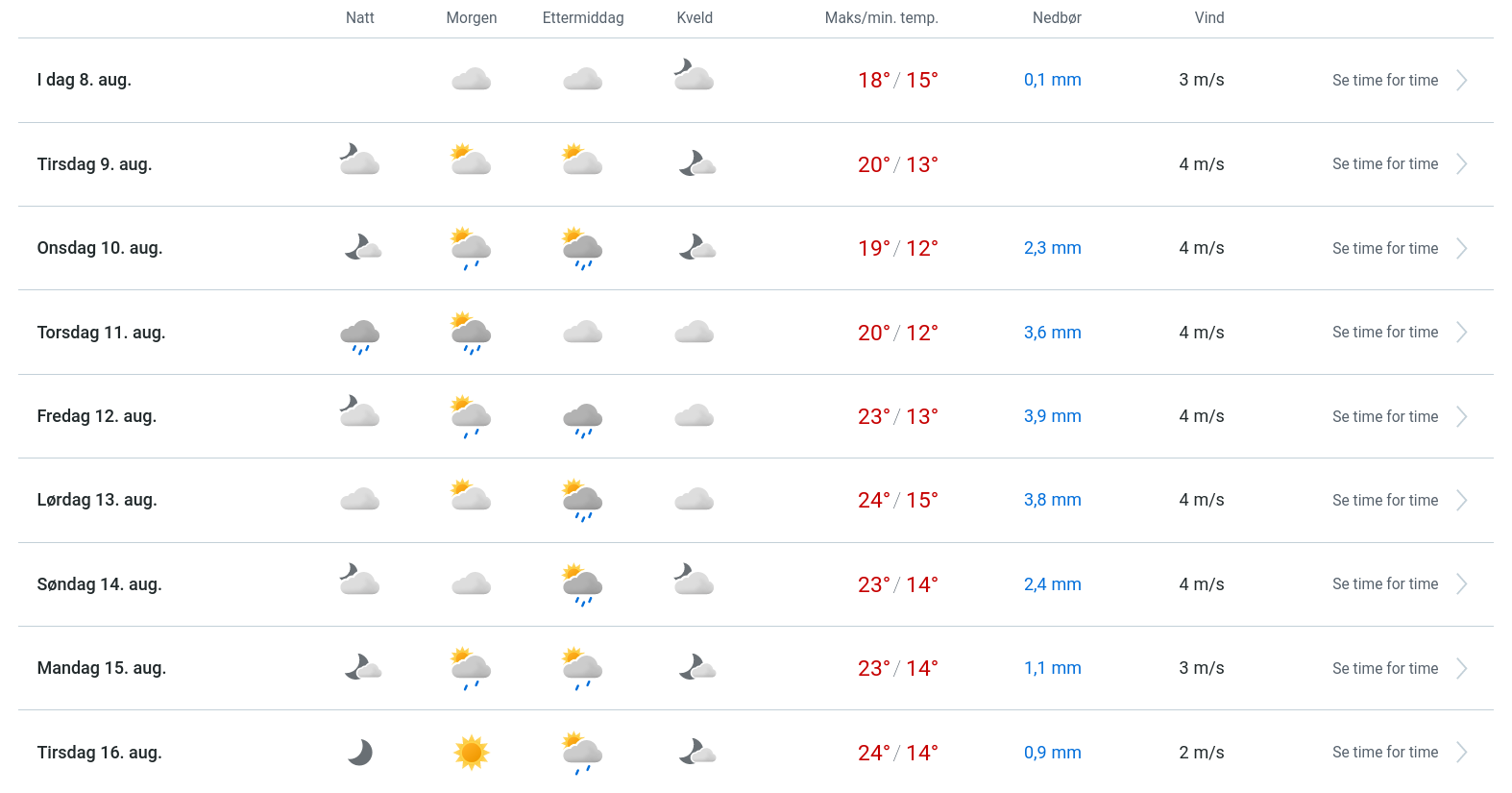Screen dimensions: 1512x793
Task: Expand the chevron arrow for Tirsdag 16. aug.
Action: 1461,753
